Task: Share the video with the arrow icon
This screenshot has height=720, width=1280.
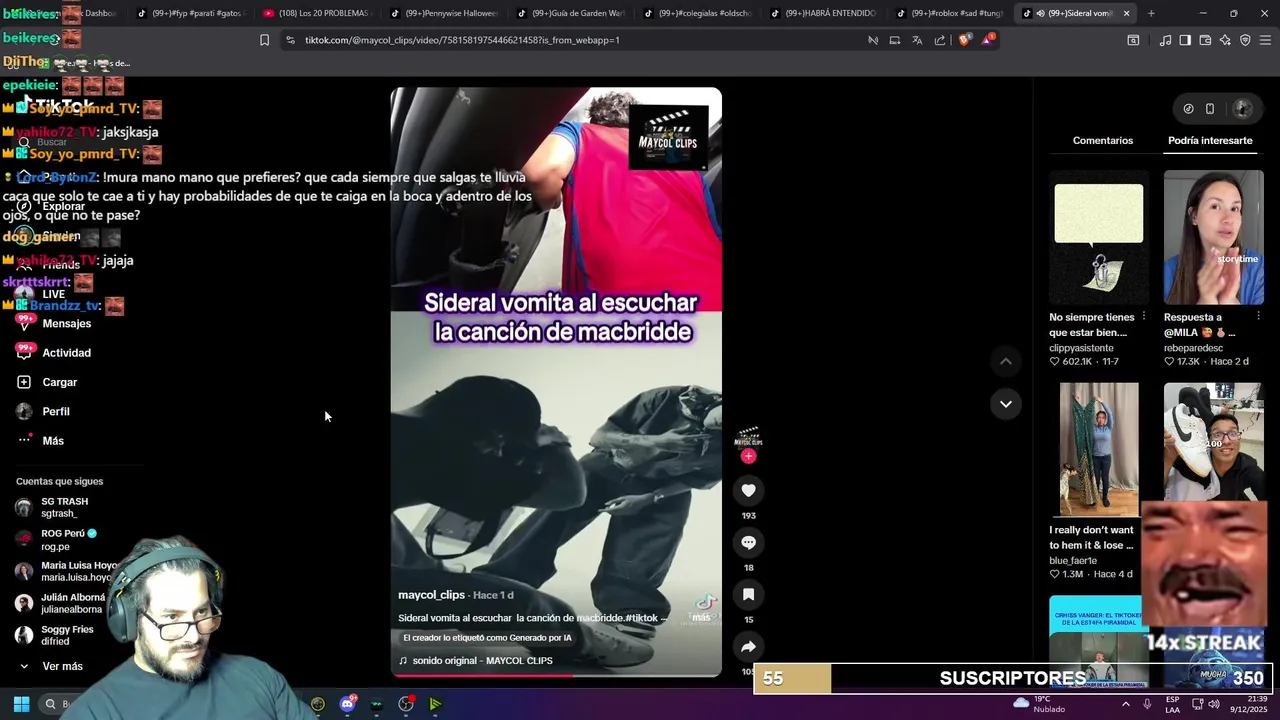Action: pyautogui.click(x=748, y=646)
